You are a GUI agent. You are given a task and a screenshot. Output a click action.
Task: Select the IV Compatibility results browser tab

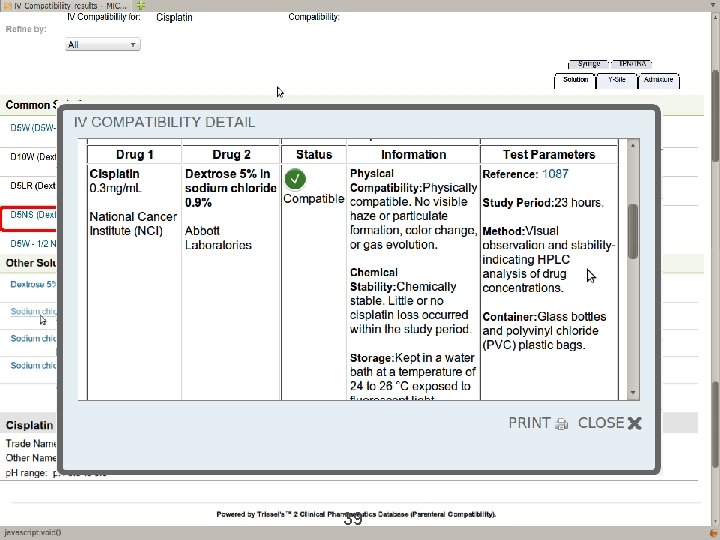(x=66, y=6)
